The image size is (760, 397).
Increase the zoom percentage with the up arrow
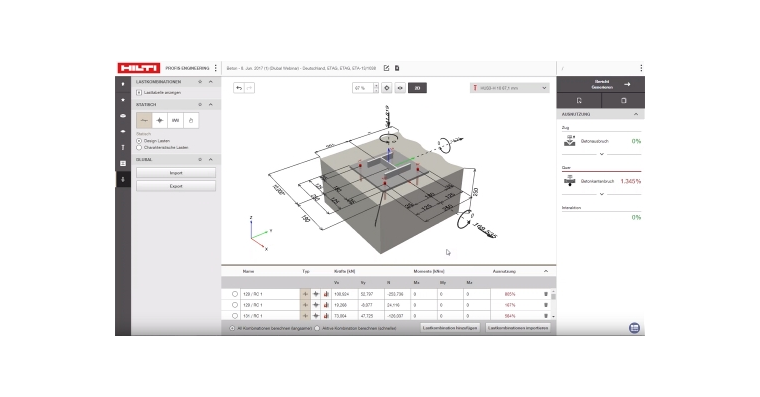pos(376,85)
